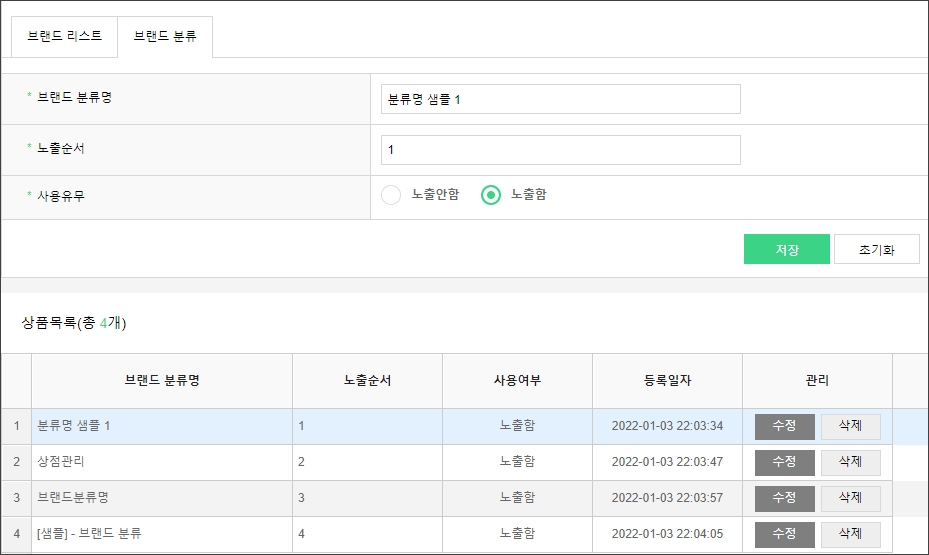Focus the 노출순서 input field

[560, 150]
